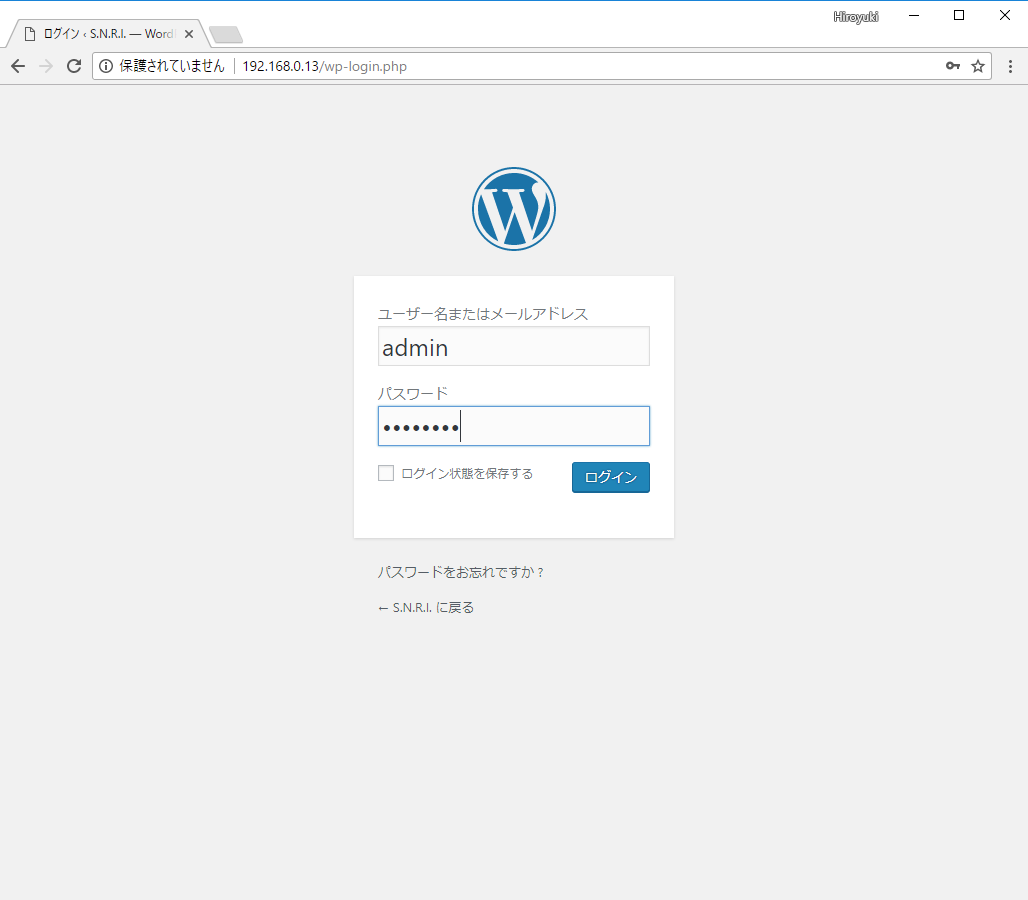Close the ログイン S.N.R.I. tab

click(189, 34)
